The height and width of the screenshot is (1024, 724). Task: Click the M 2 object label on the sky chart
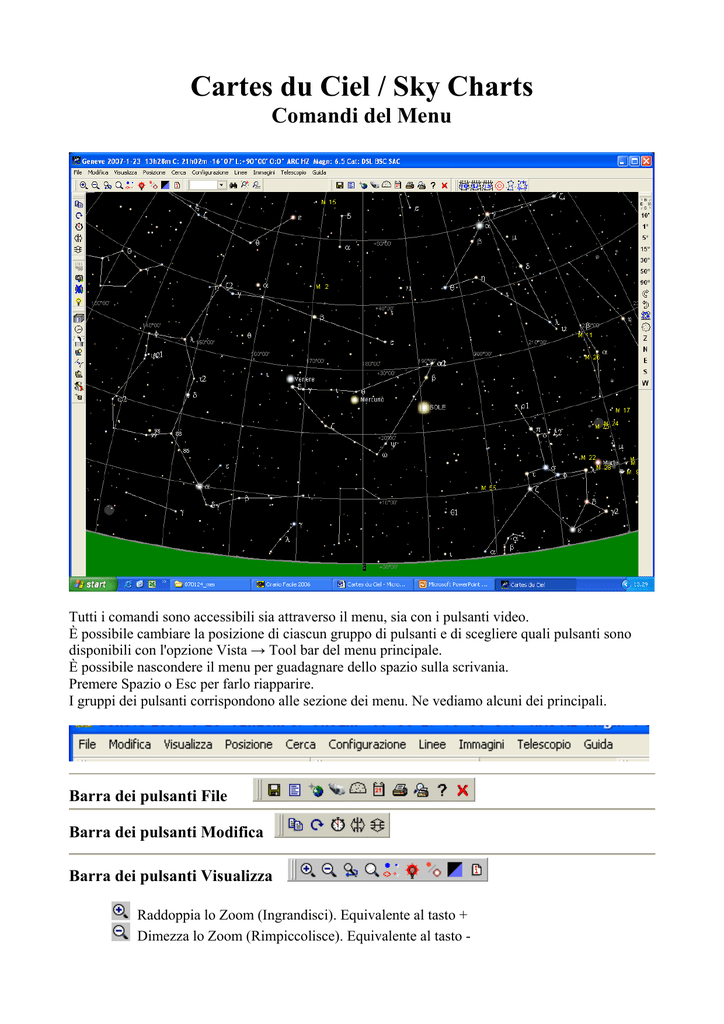(x=323, y=287)
